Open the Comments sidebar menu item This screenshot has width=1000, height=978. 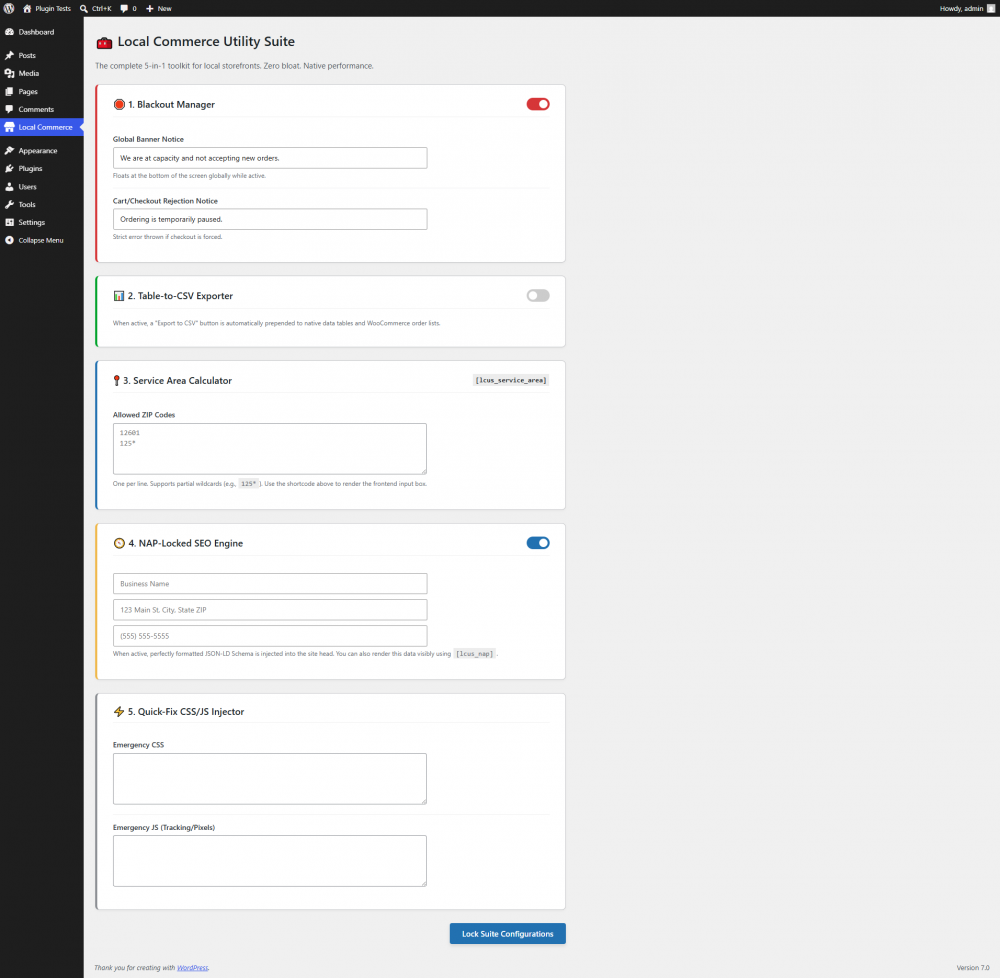[x=41, y=110]
